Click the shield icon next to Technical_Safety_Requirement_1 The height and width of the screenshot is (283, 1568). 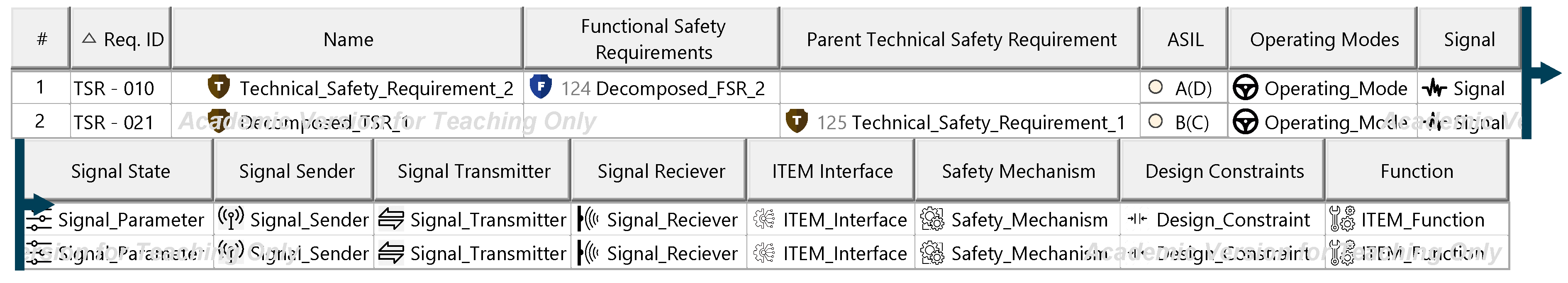coord(796,121)
